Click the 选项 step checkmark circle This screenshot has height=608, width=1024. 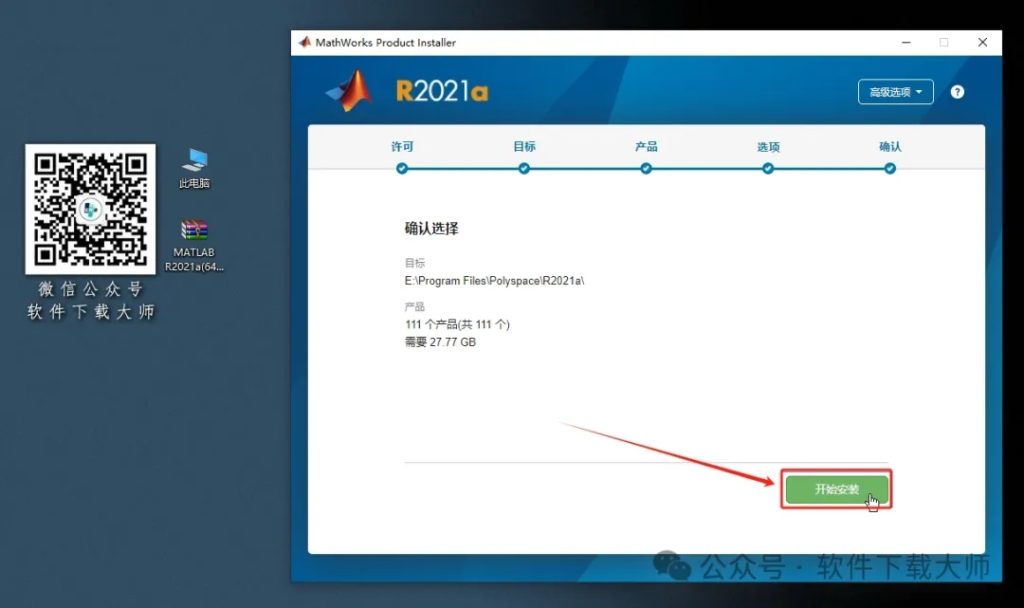767,169
